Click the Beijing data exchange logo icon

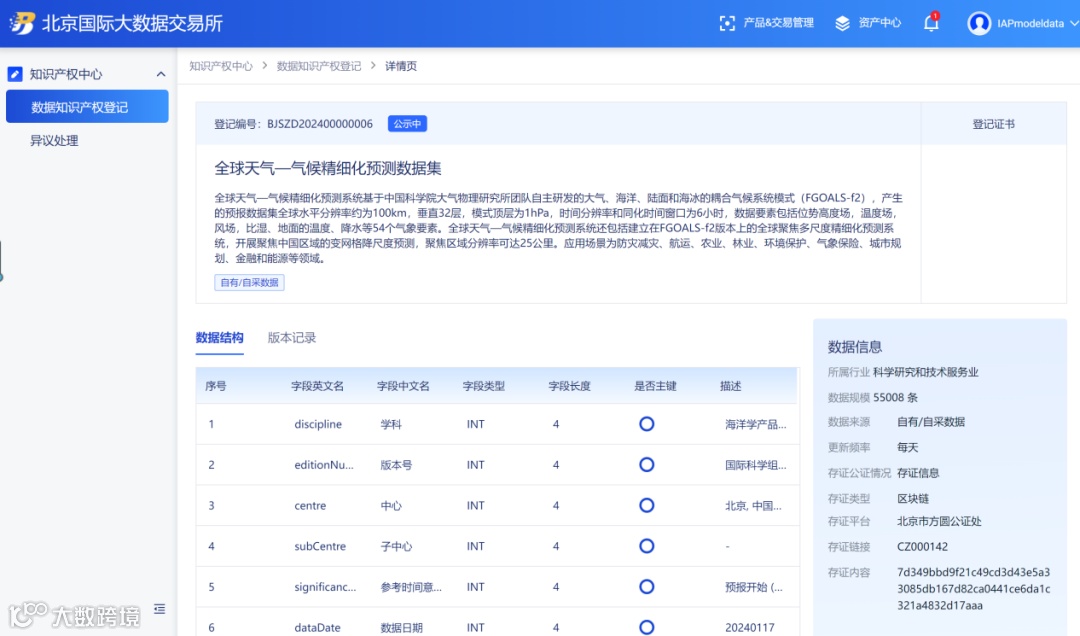tap(22, 23)
